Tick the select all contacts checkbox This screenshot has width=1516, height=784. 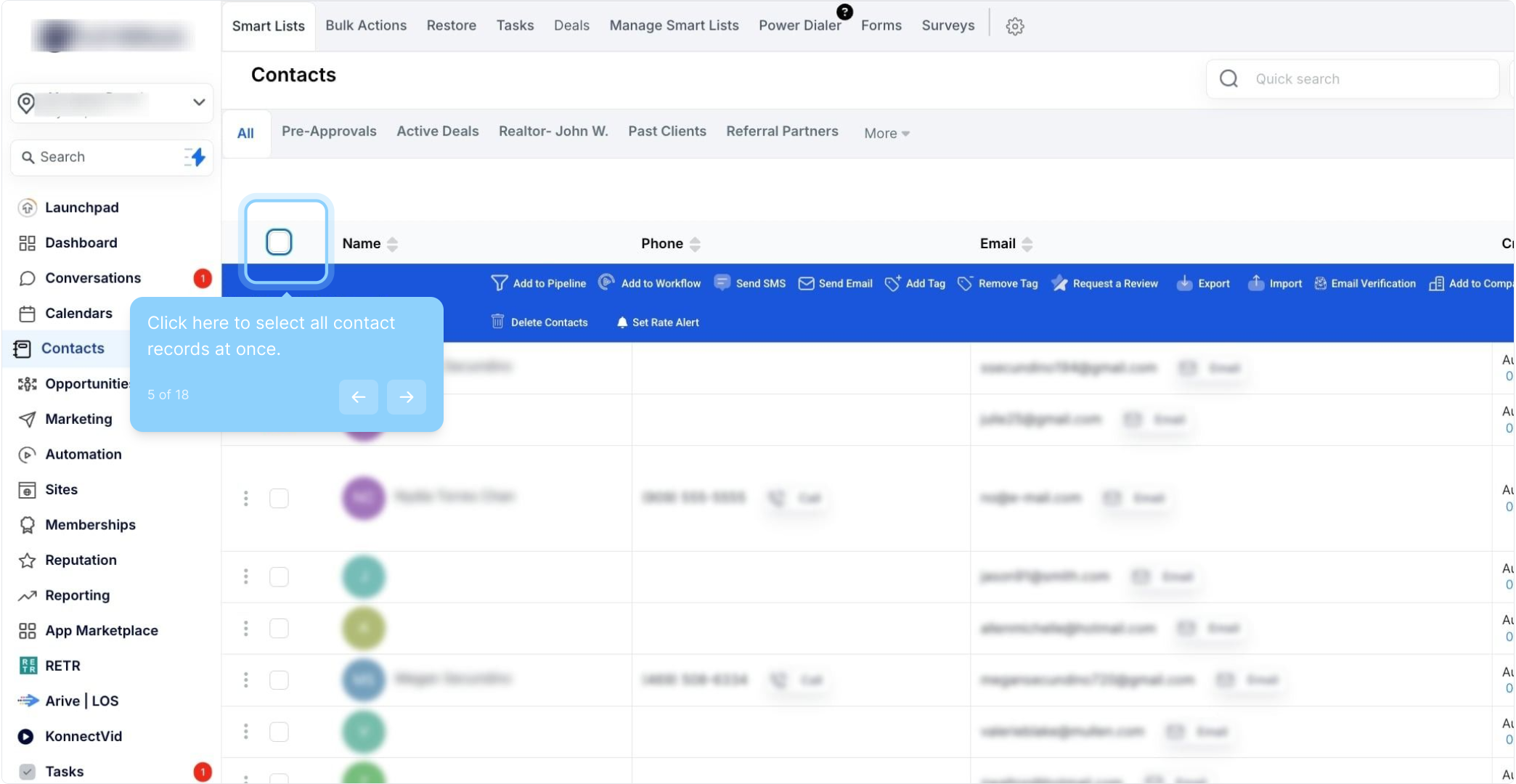pyautogui.click(x=279, y=242)
